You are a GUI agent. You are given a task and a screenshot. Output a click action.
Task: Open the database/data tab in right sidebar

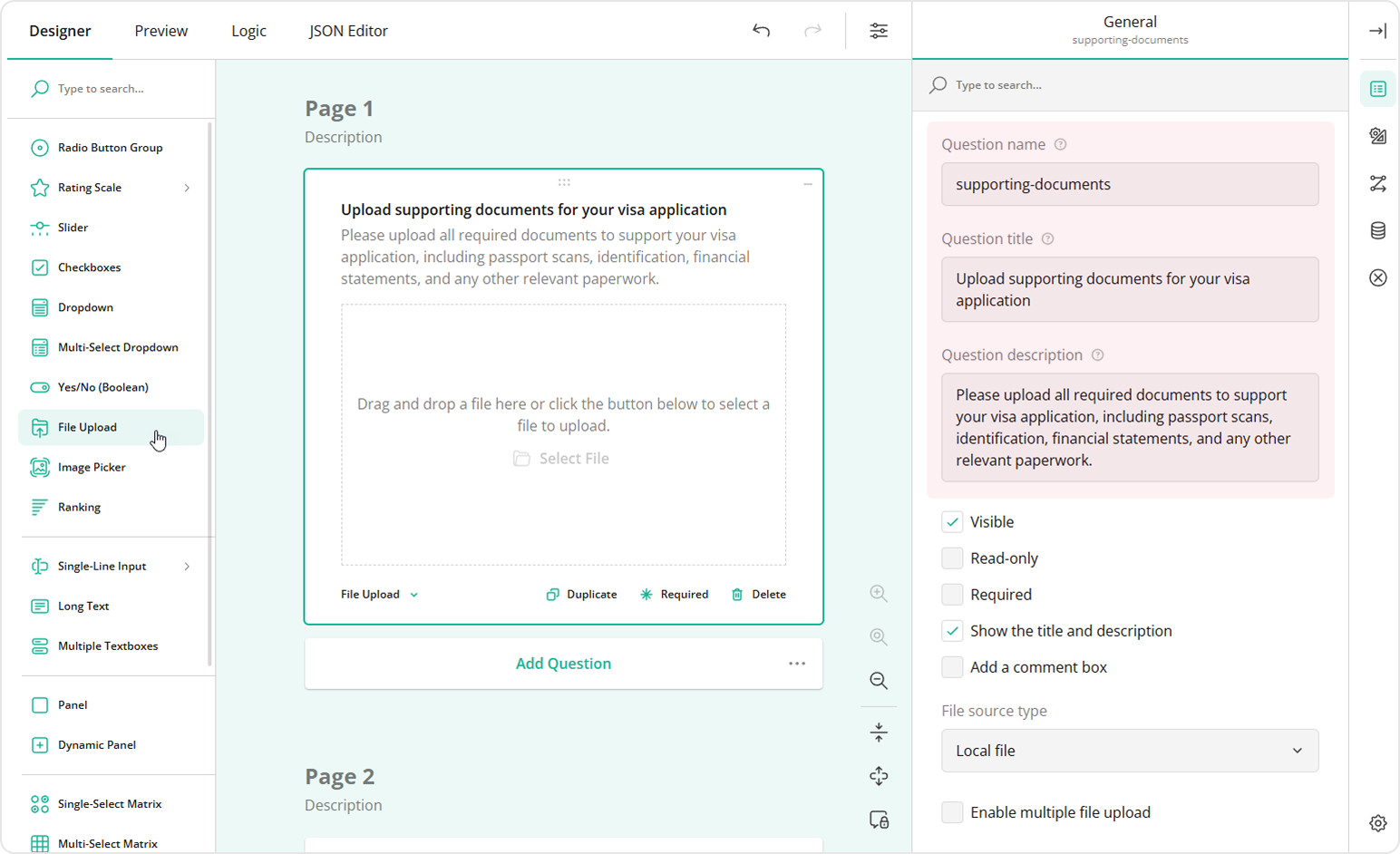tap(1377, 231)
